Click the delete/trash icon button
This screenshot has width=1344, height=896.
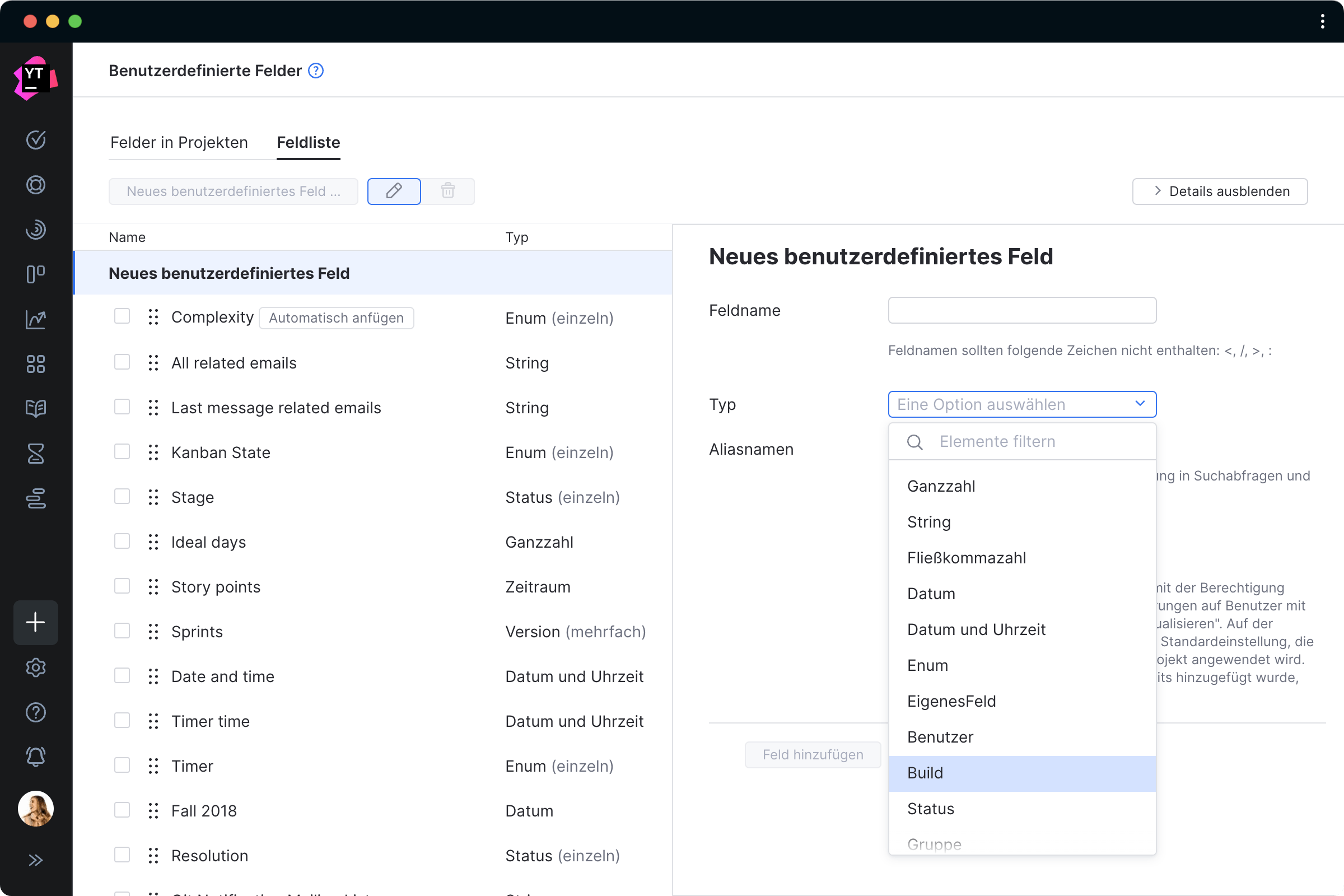[x=448, y=191]
